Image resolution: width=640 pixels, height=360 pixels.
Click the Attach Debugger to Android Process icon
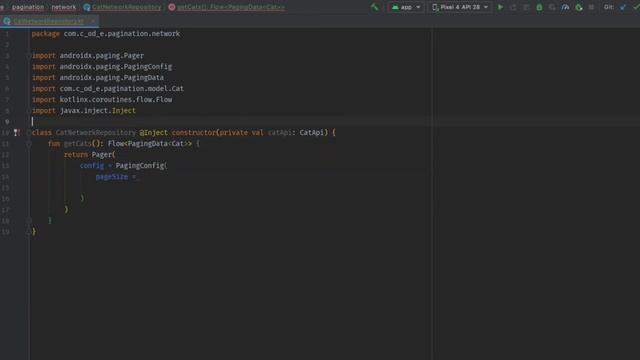coord(579,7)
